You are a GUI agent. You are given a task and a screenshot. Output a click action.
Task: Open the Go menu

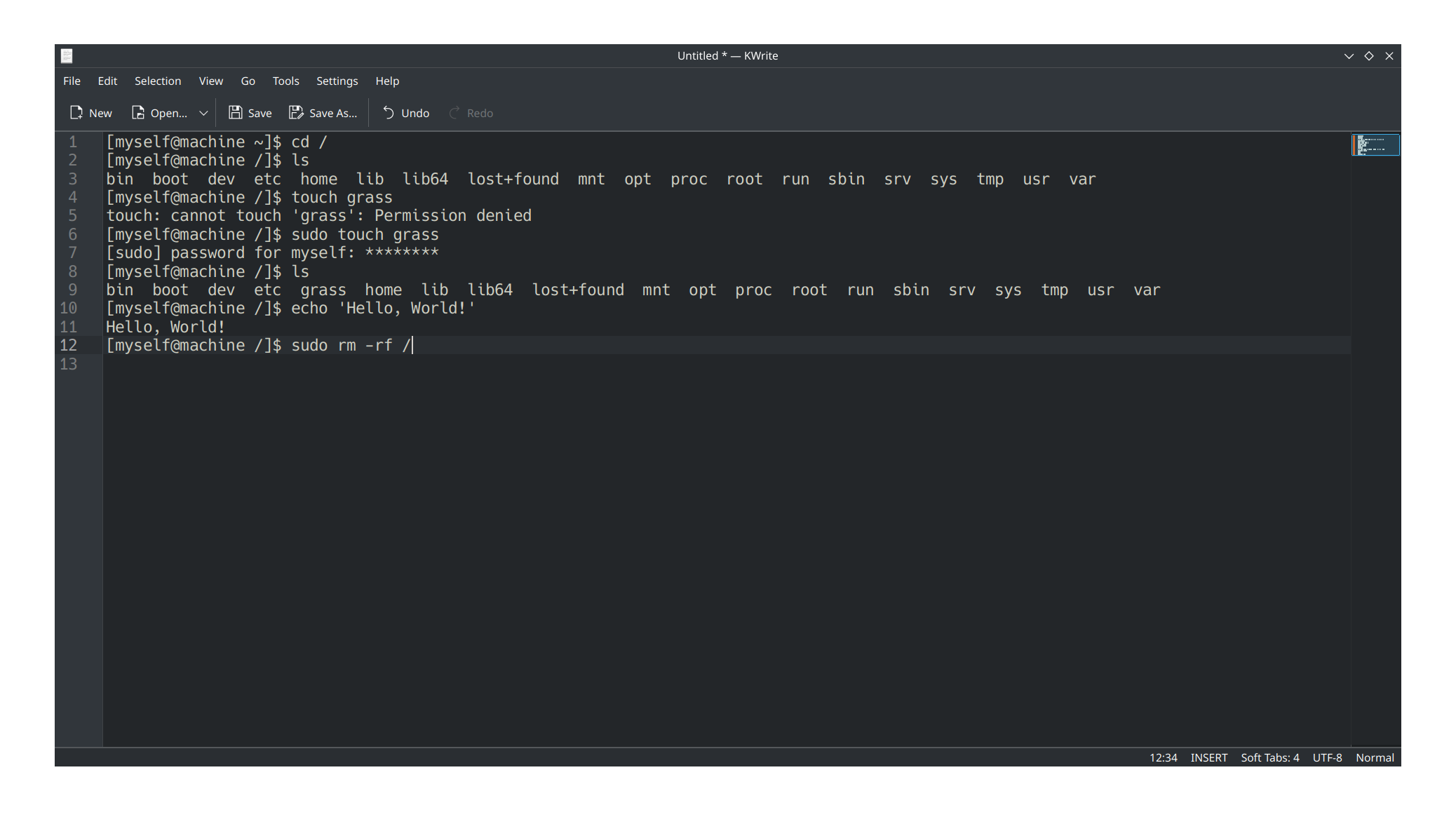248,81
